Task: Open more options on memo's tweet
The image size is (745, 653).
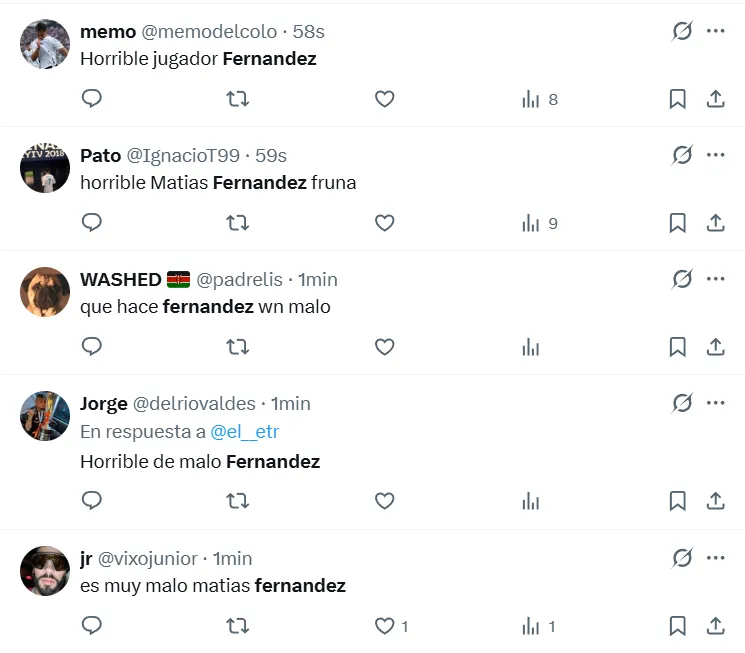Action: point(715,31)
